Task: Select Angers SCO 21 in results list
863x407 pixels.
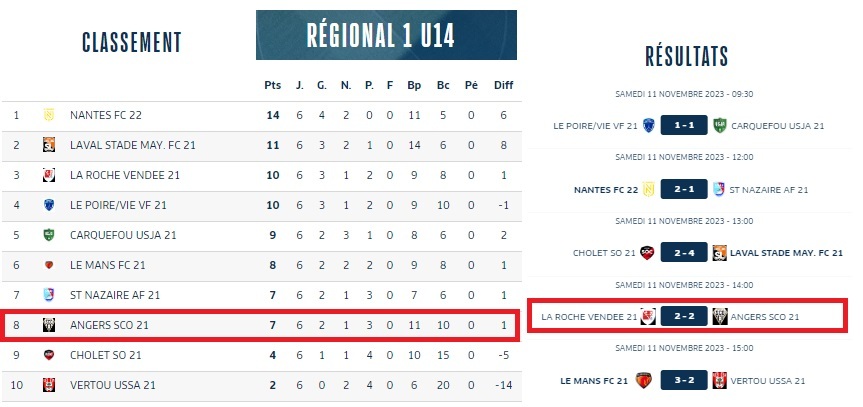Action: click(765, 317)
